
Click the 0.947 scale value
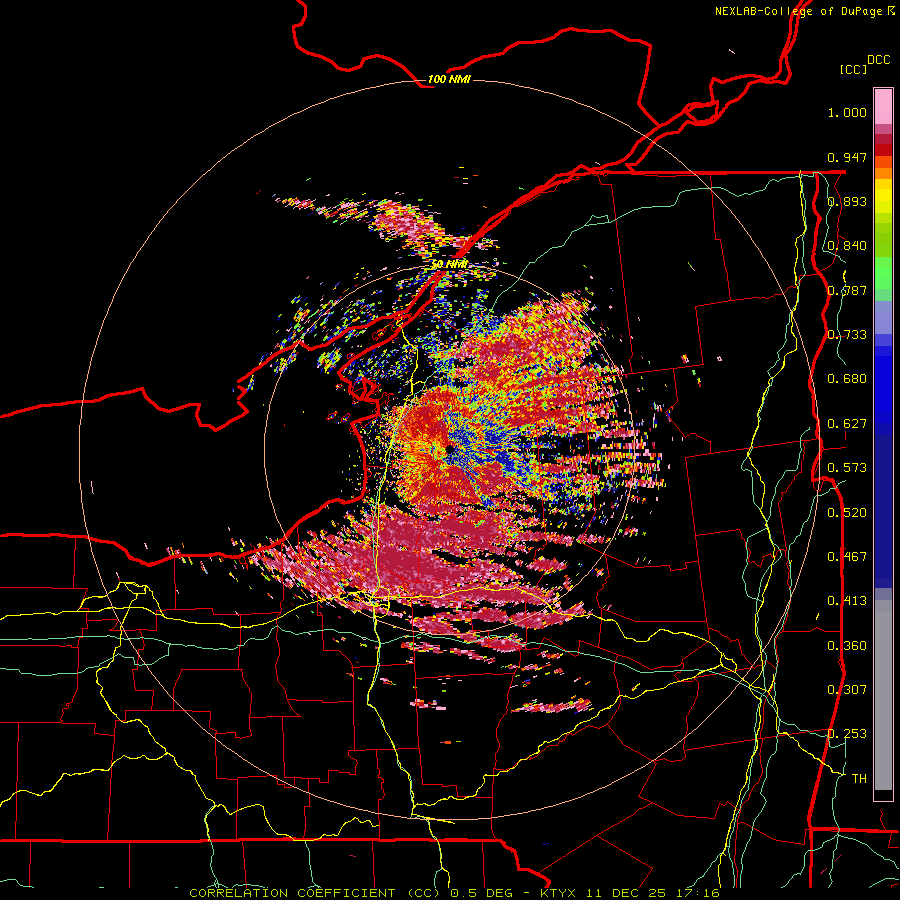847,157
